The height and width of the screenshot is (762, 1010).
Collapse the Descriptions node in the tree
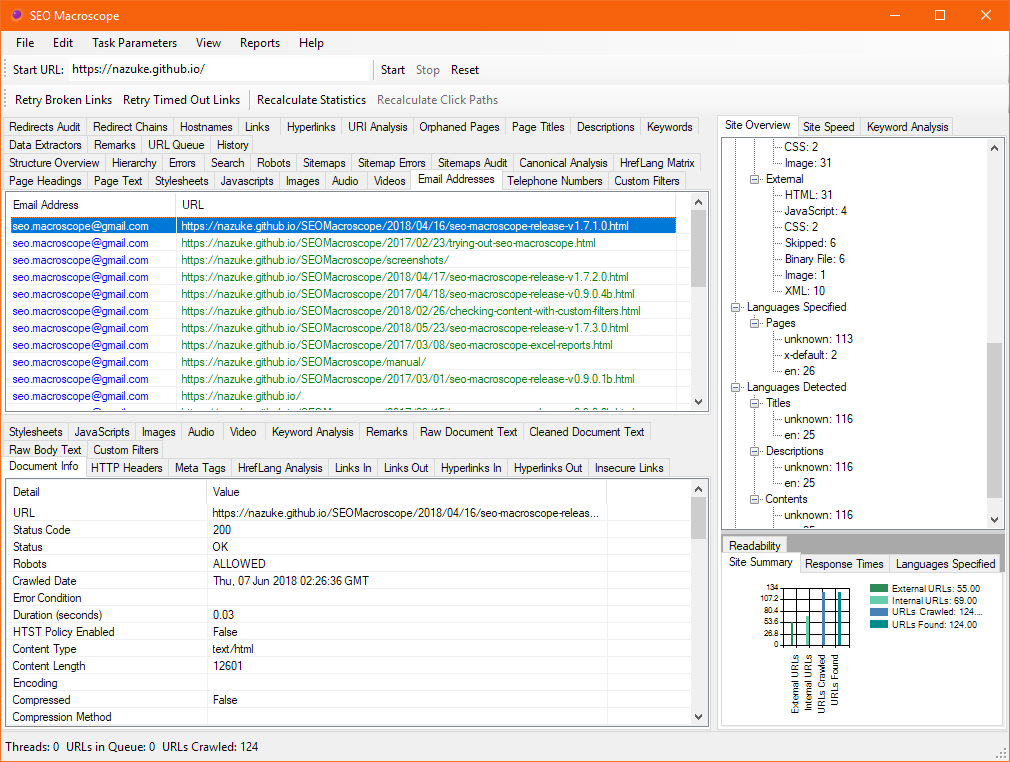(x=754, y=452)
